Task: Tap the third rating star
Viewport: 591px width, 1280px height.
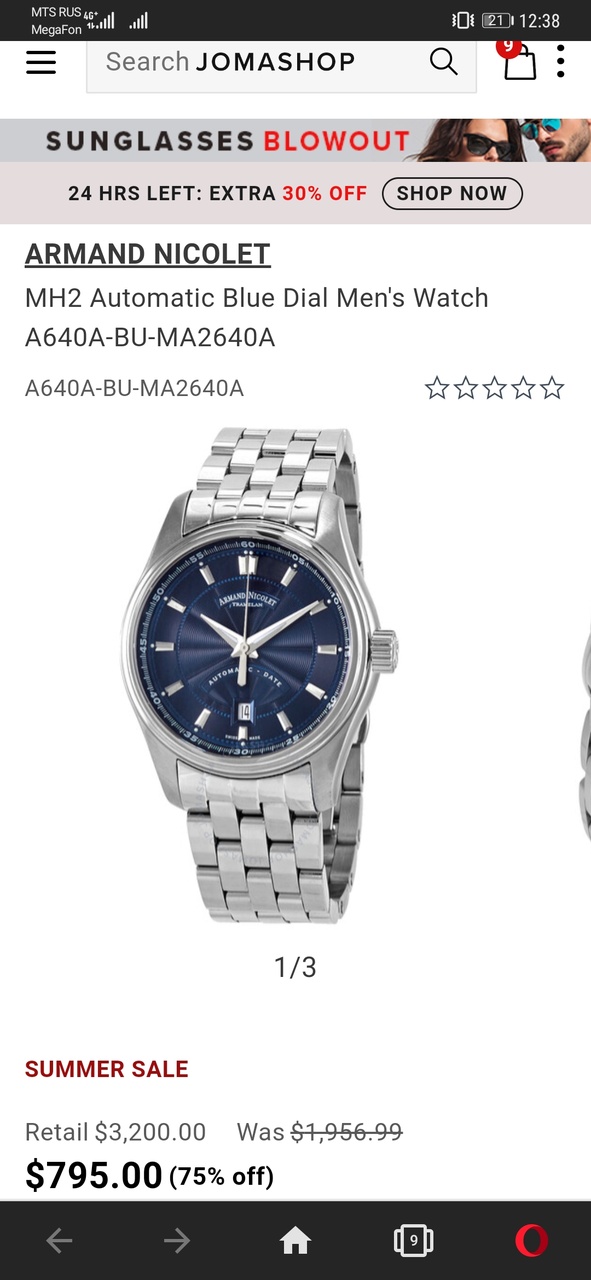Action: 495,388
